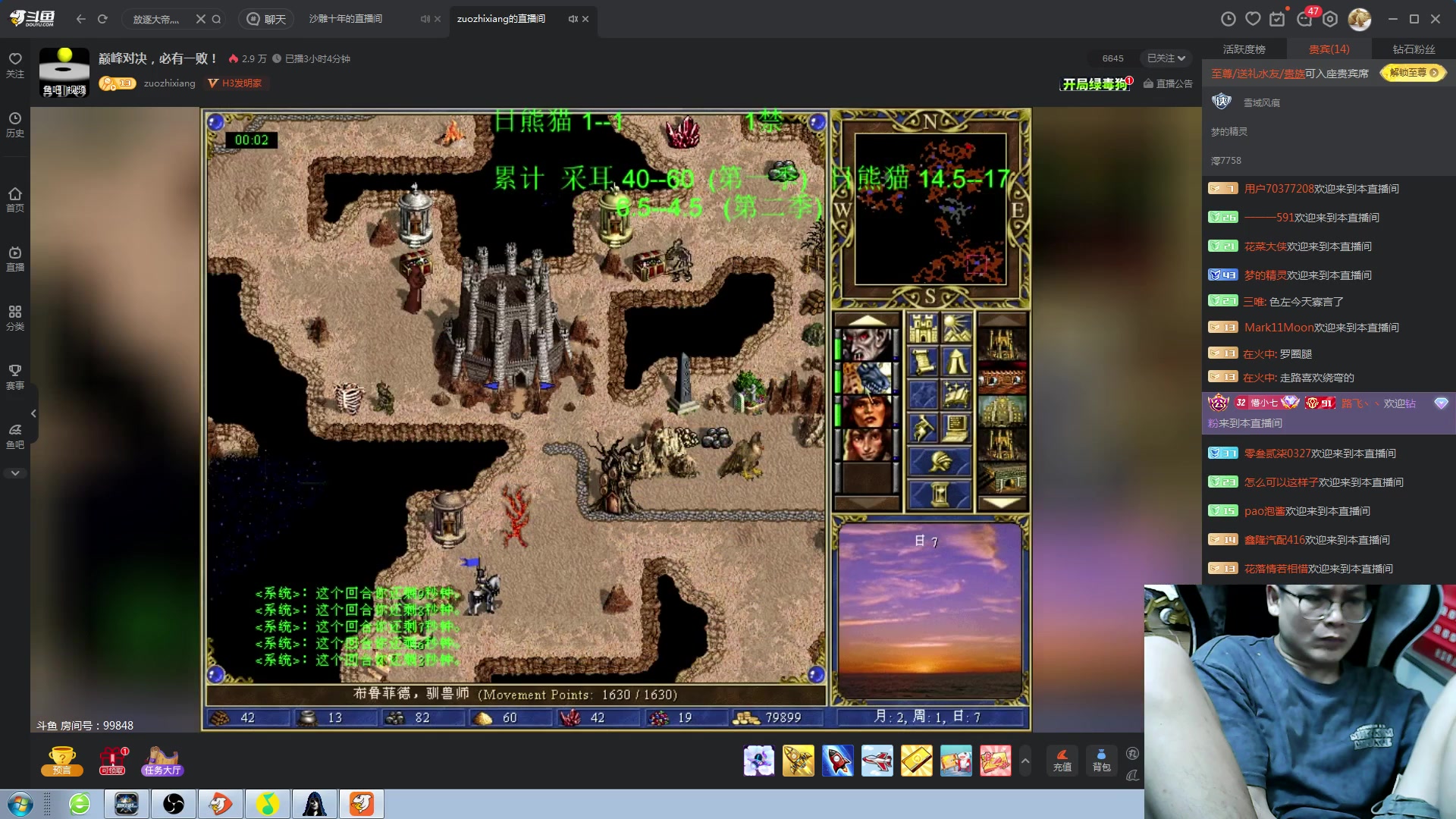Mute the 沙雕十年的直播间 tab audio
The width and height of the screenshot is (1456, 819).
click(425, 19)
